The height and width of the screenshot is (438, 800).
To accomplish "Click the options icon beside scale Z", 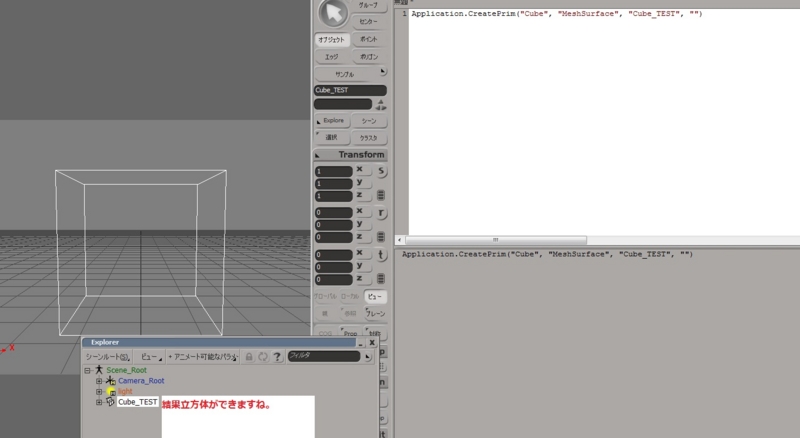I will pyautogui.click(x=381, y=196).
